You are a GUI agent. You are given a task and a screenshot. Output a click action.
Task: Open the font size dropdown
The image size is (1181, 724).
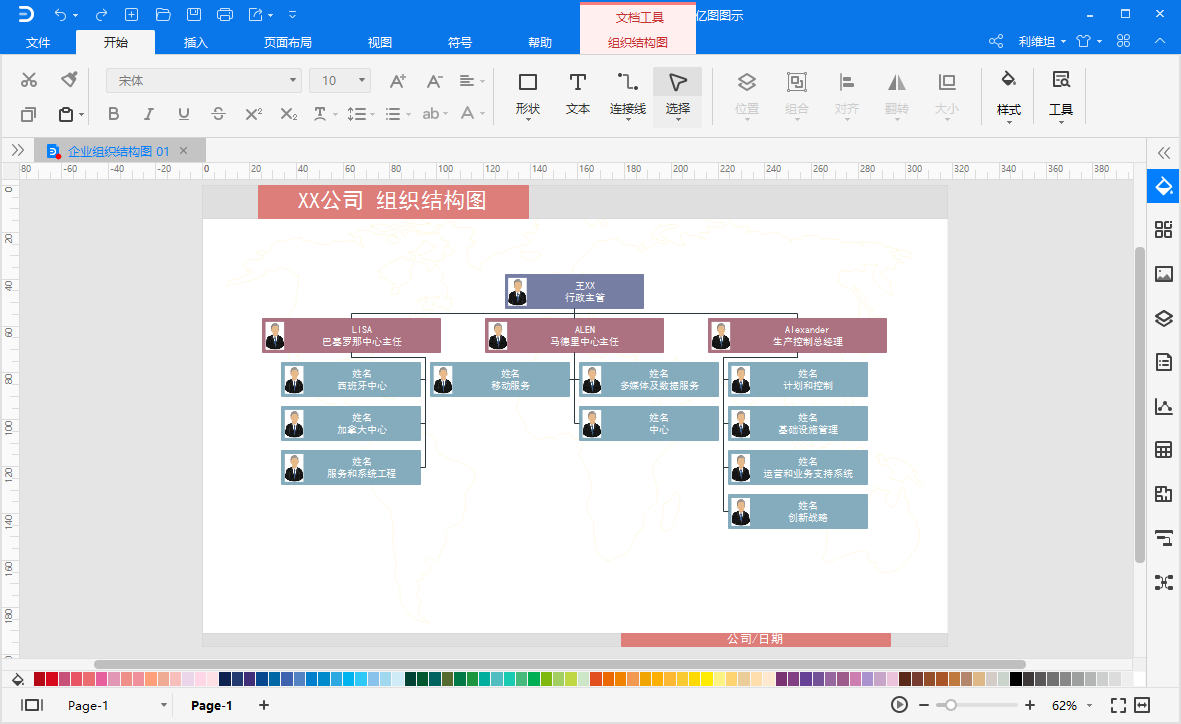[361, 81]
